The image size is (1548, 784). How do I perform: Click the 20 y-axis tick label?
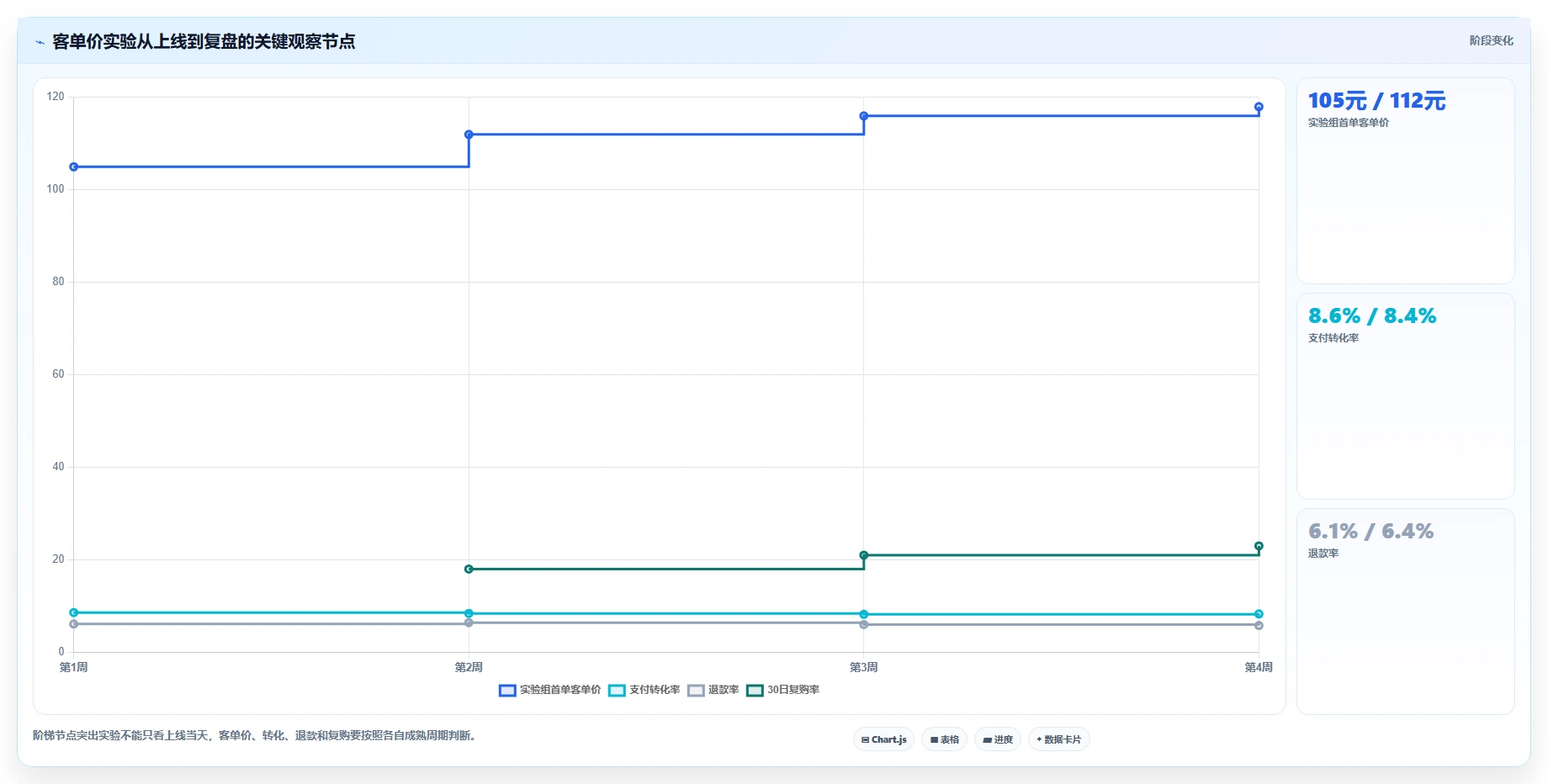click(58, 559)
